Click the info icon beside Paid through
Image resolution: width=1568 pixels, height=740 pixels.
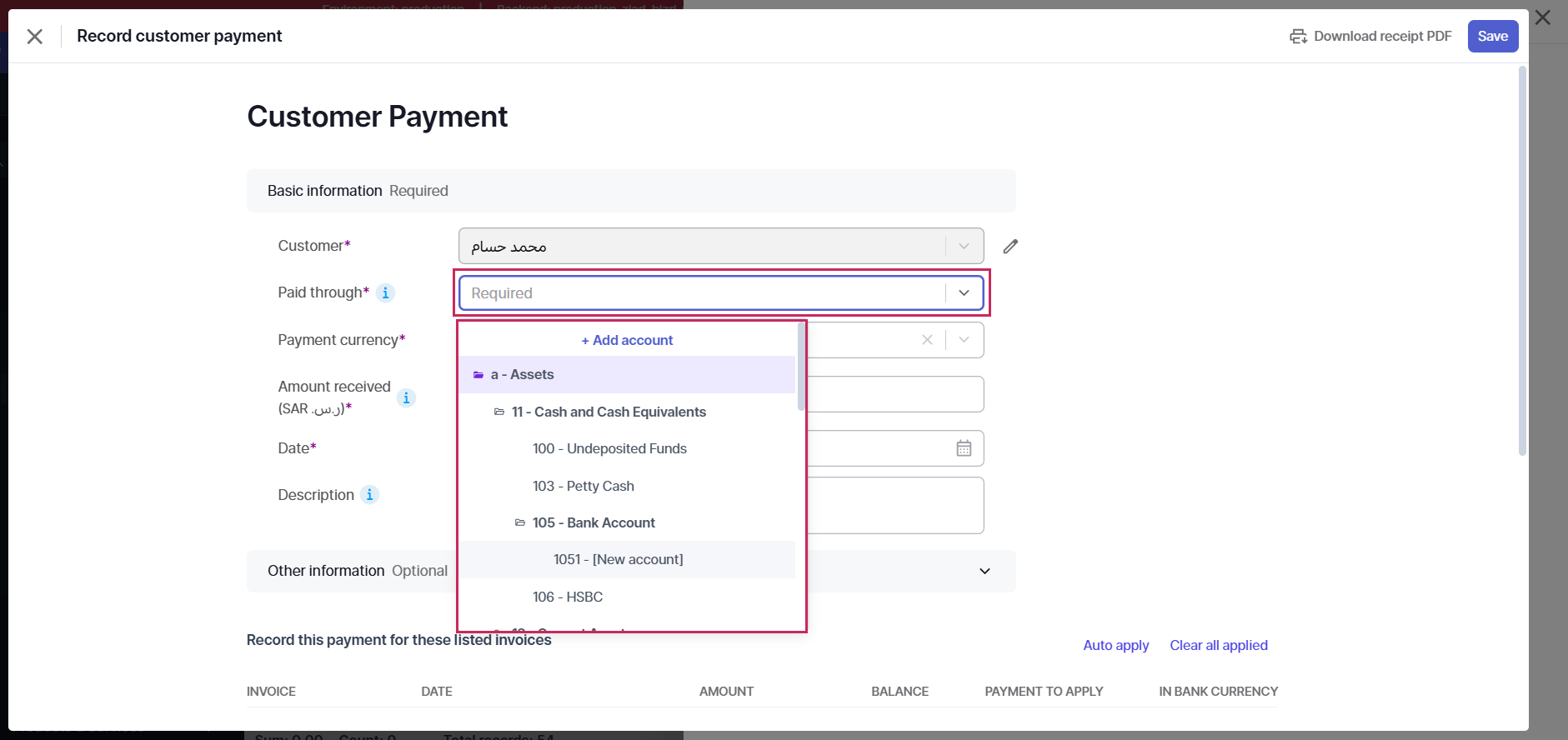click(385, 293)
